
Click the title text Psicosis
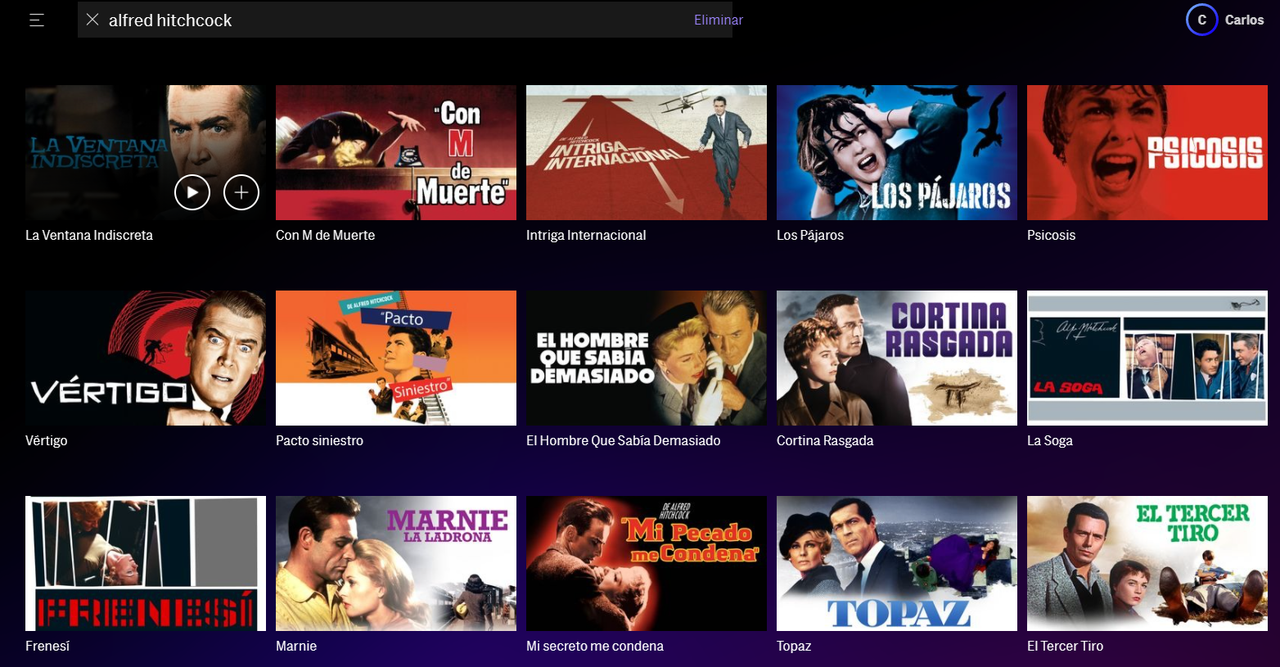1051,235
